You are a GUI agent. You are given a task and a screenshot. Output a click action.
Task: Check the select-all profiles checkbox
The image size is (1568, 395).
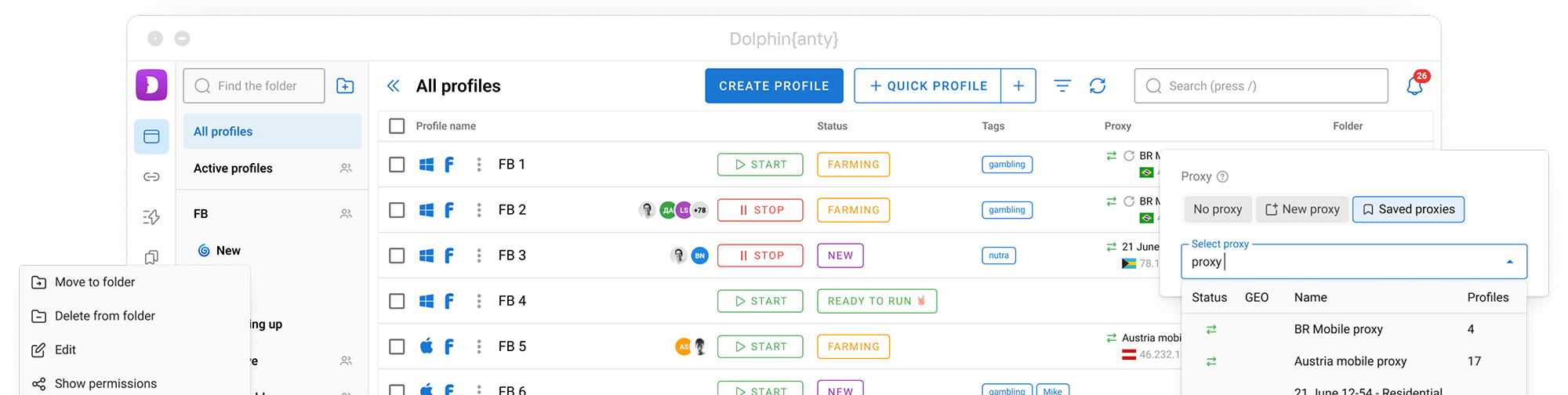coord(397,126)
